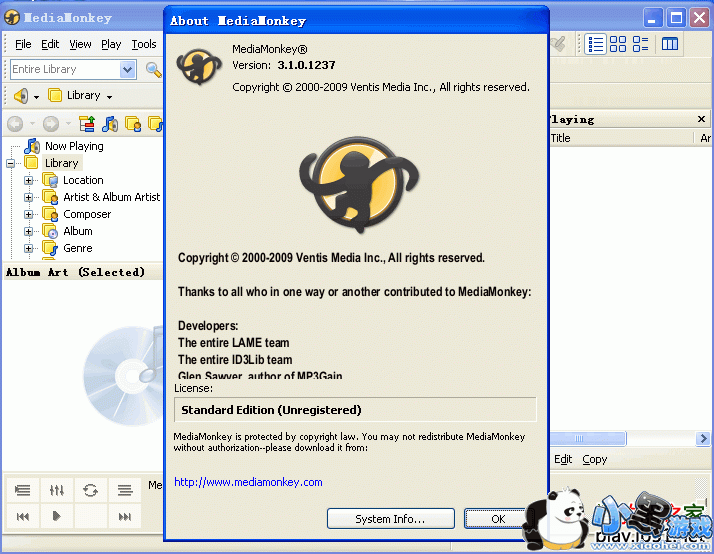
Task: Click the music note with speaker icon
Action: tap(110, 124)
